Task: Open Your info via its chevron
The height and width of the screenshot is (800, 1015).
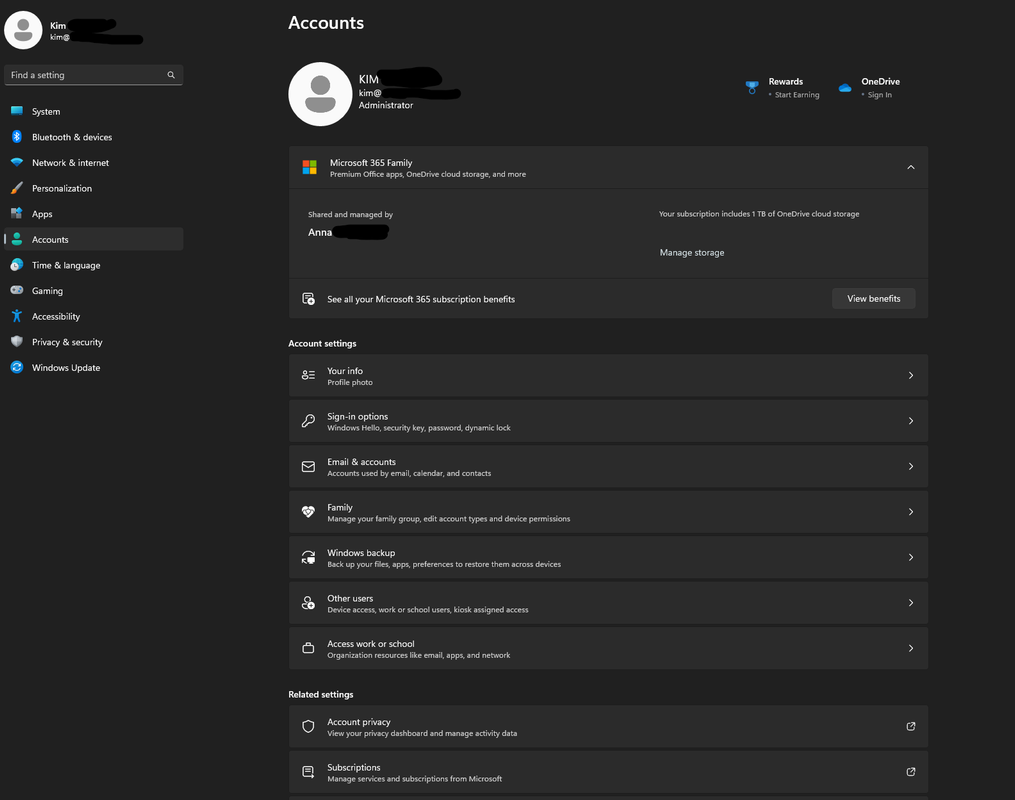Action: 911,375
